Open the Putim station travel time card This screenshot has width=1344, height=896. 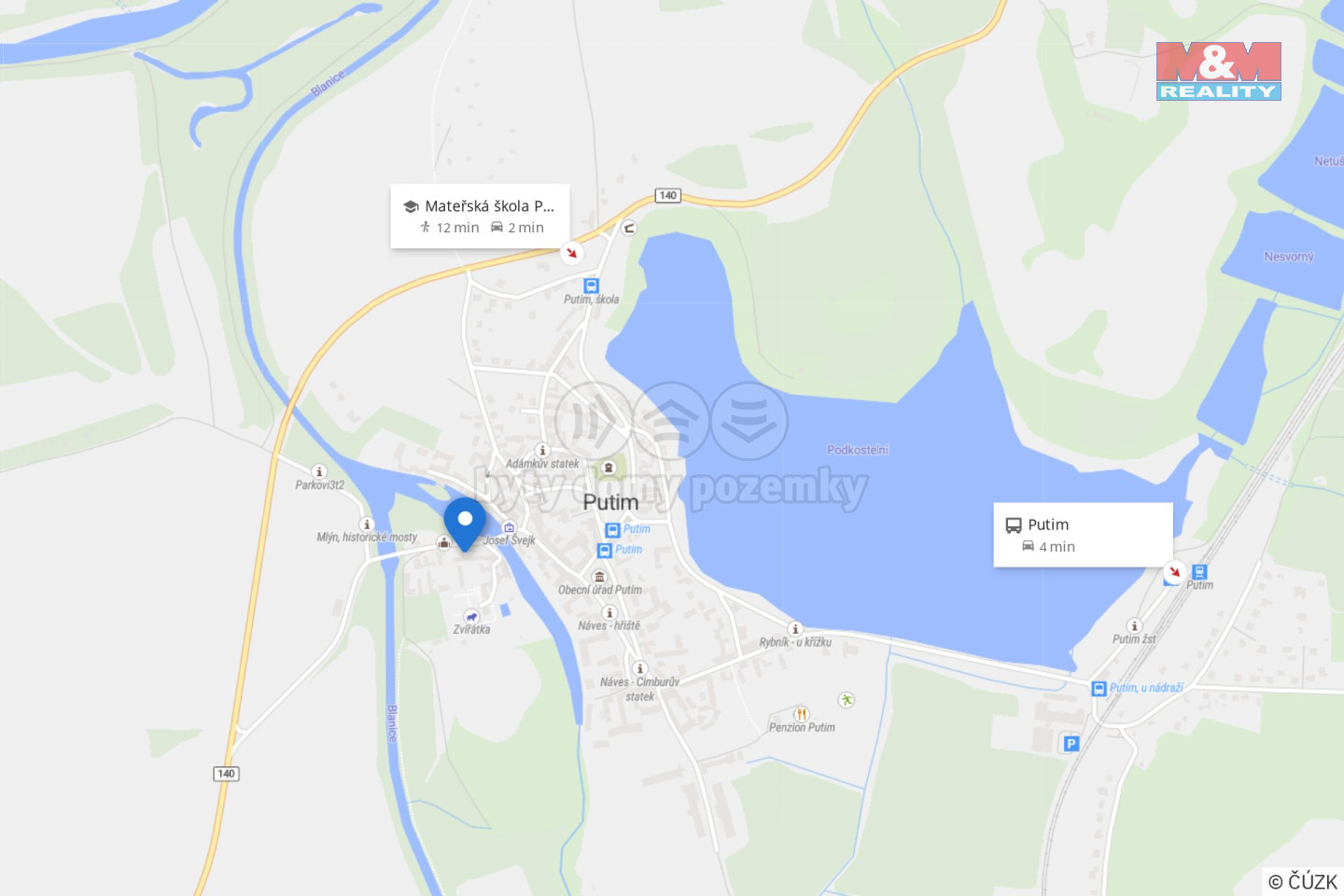1083,535
